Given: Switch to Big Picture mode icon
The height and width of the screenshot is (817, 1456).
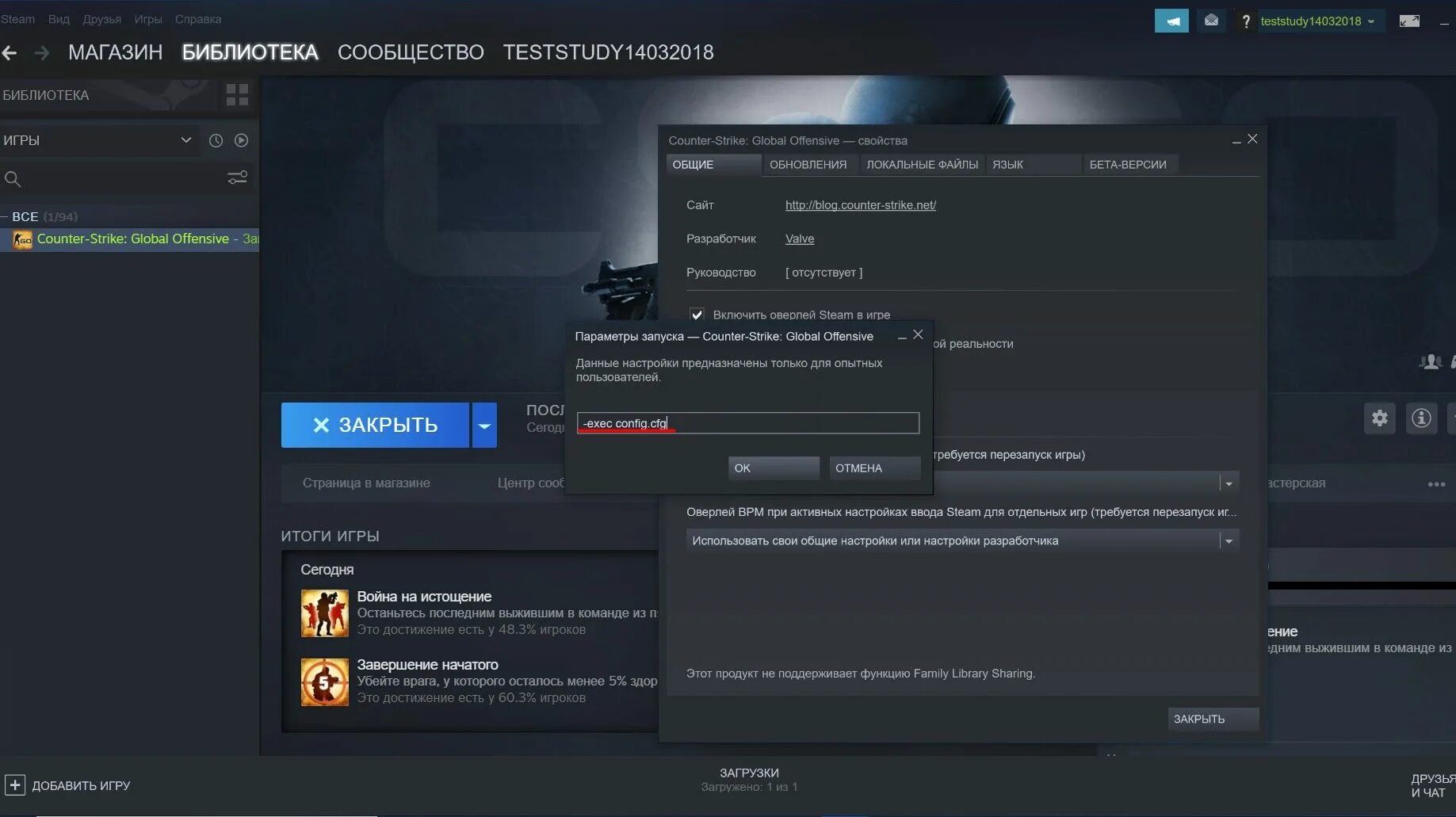Looking at the screenshot, I should [x=1409, y=21].
